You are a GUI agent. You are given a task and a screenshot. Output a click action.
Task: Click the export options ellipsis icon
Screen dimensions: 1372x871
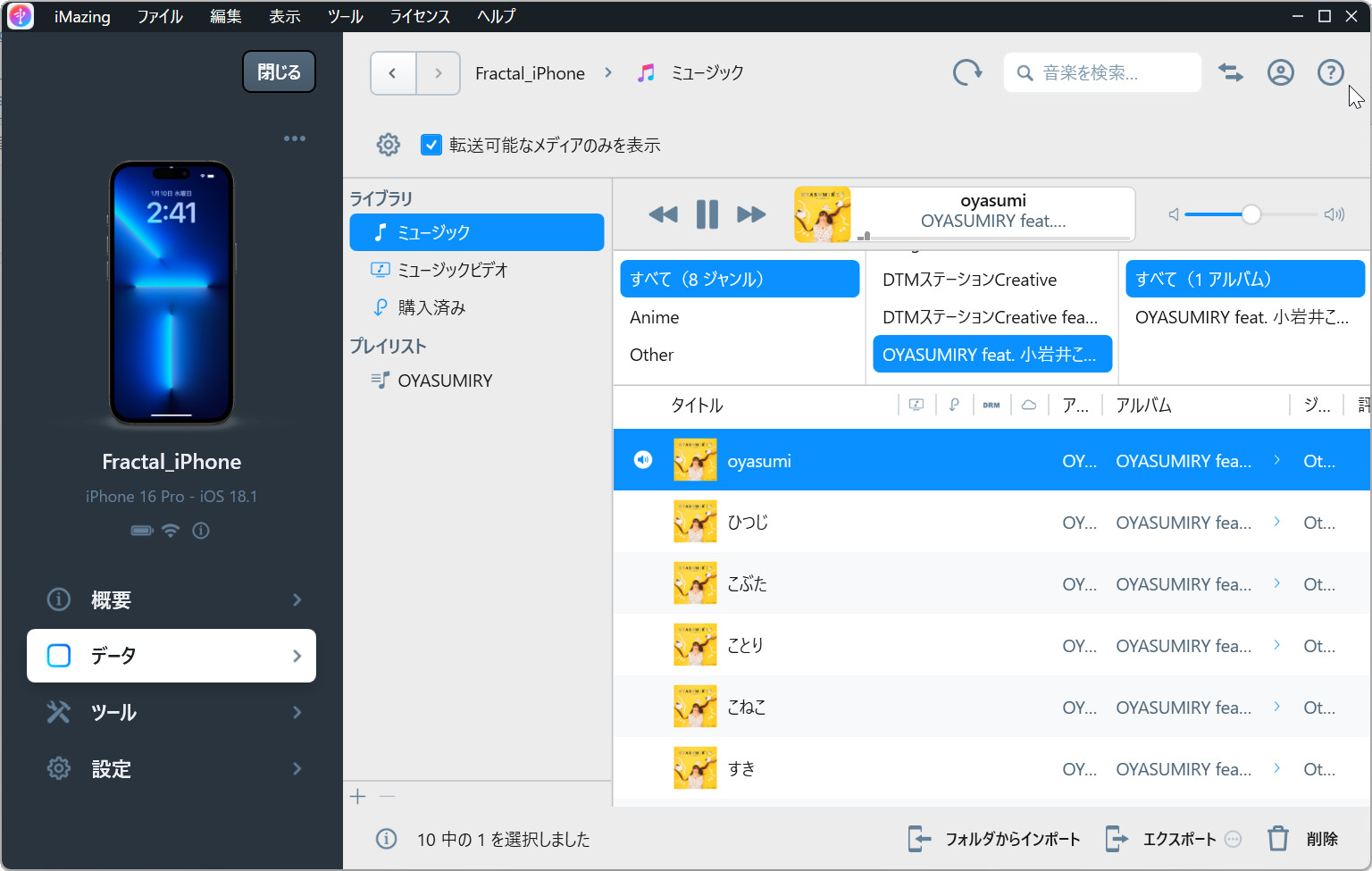pyautogui.click(x=1234, y=839)
